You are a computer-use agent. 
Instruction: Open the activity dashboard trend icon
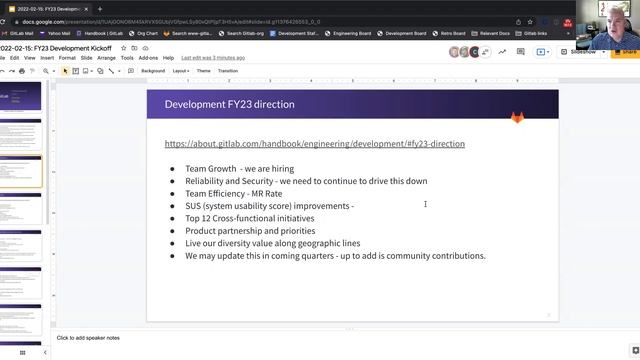pyautogui.click(x=502, y=52)
